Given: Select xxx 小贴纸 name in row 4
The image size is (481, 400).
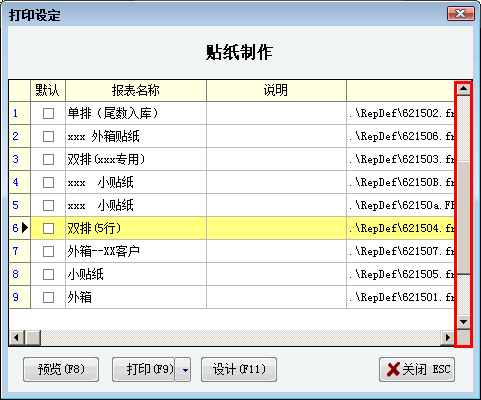Looking at the screenshot, I should (x=136, y=182).
